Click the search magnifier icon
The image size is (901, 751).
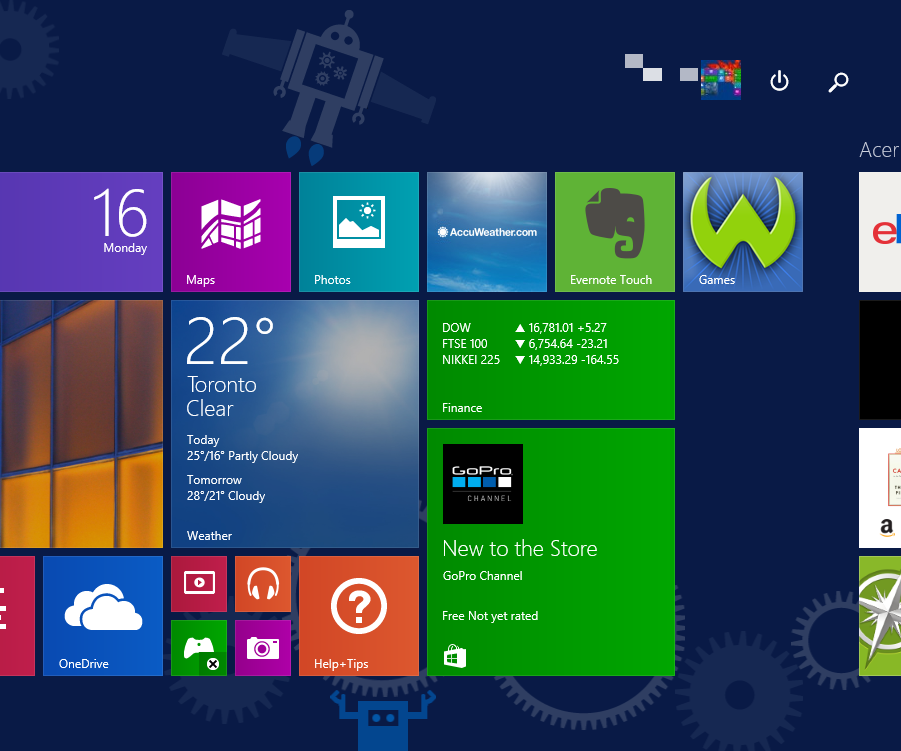[838, 82]
